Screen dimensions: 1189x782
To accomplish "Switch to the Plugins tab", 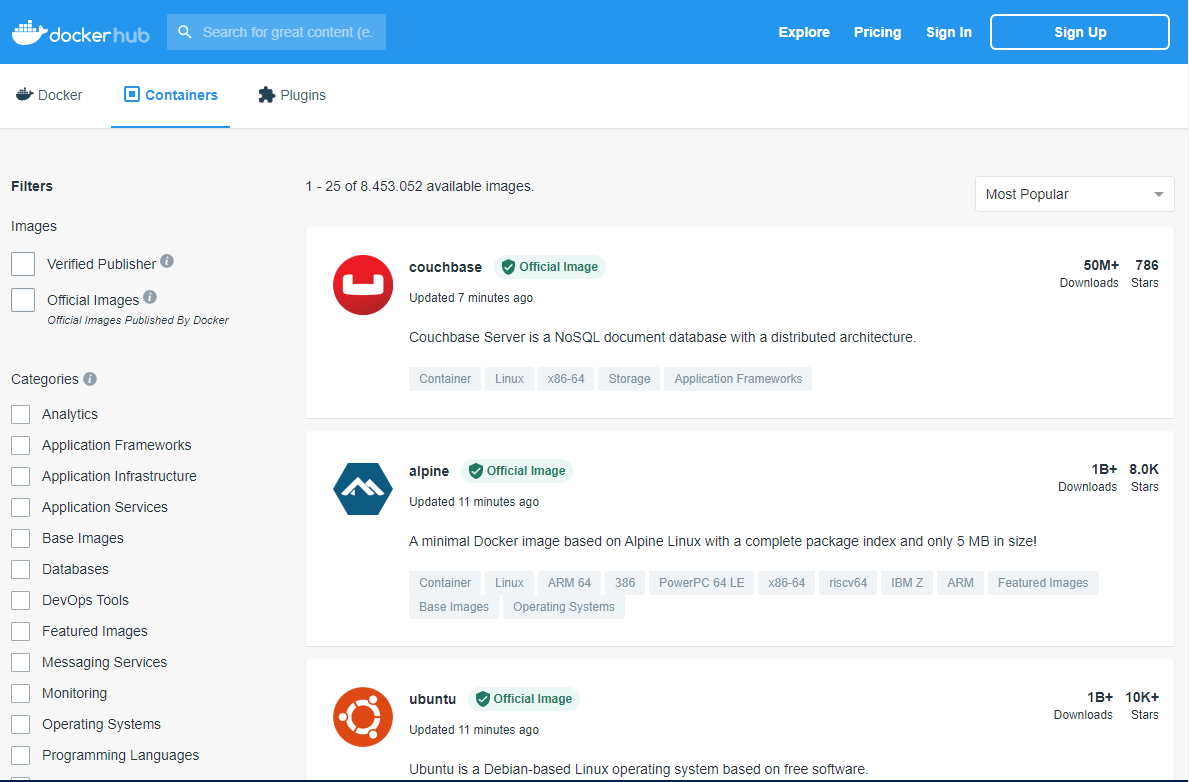I will [292, 95].
